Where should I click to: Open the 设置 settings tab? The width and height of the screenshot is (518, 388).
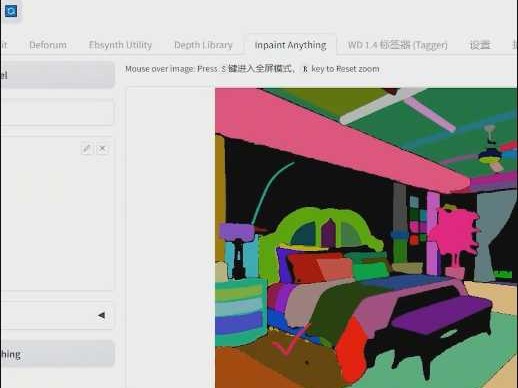click(x=480, y=45)
